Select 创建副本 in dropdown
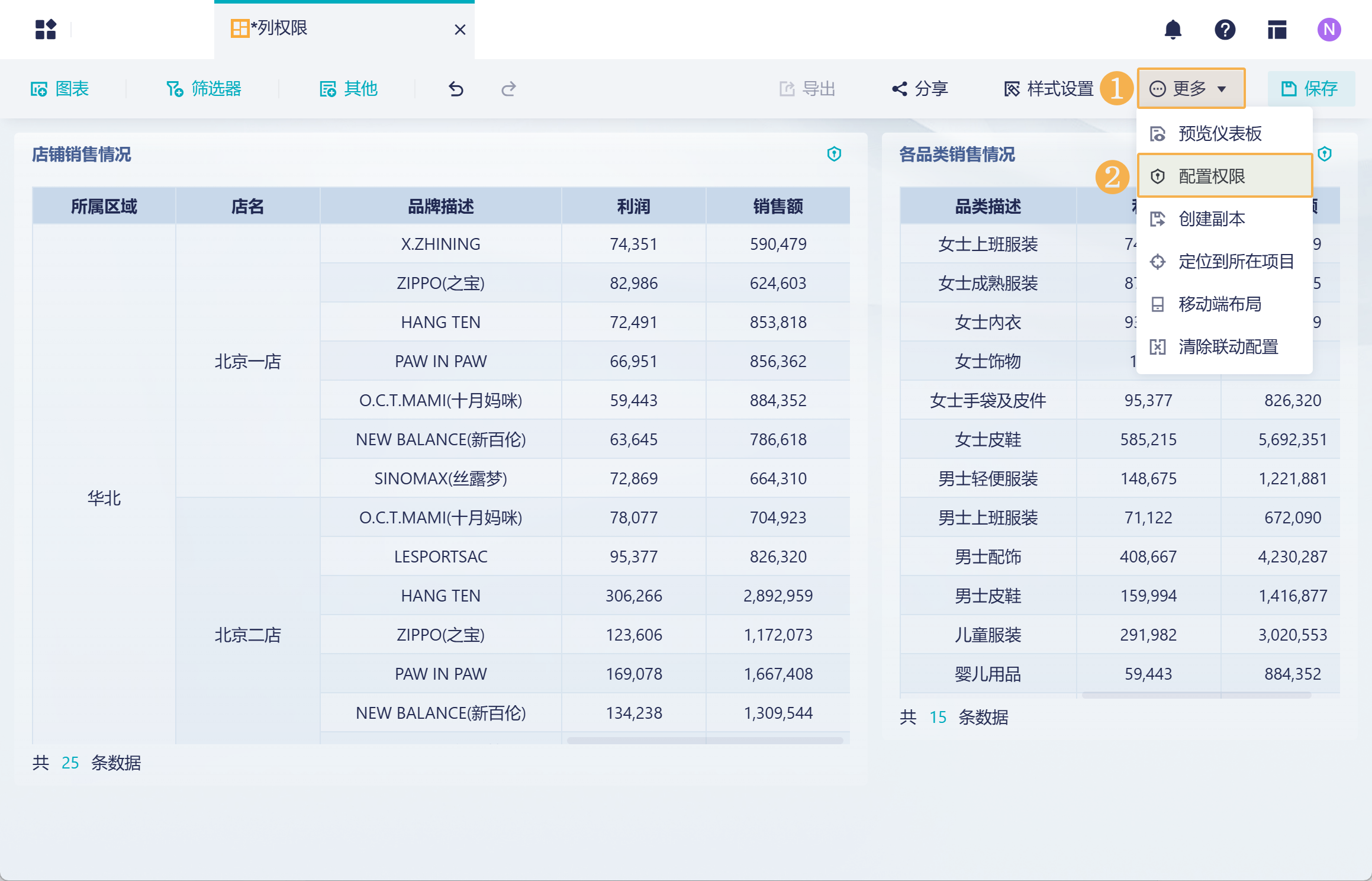 (1211, 218)
